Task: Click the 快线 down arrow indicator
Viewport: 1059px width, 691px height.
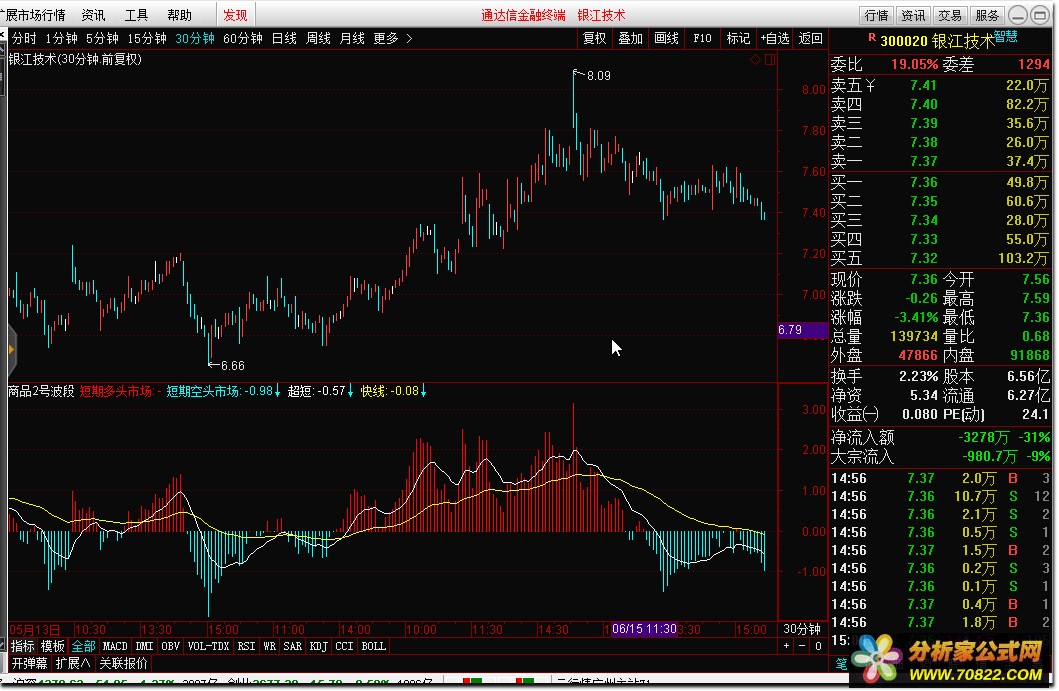Action: tap(423, 392)
